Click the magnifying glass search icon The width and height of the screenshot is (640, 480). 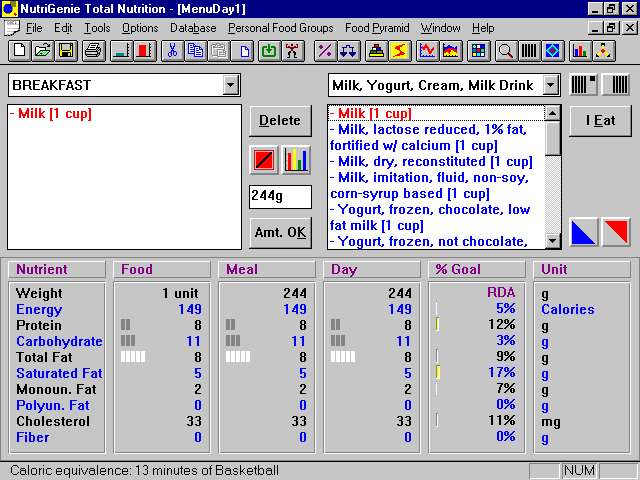506,50
